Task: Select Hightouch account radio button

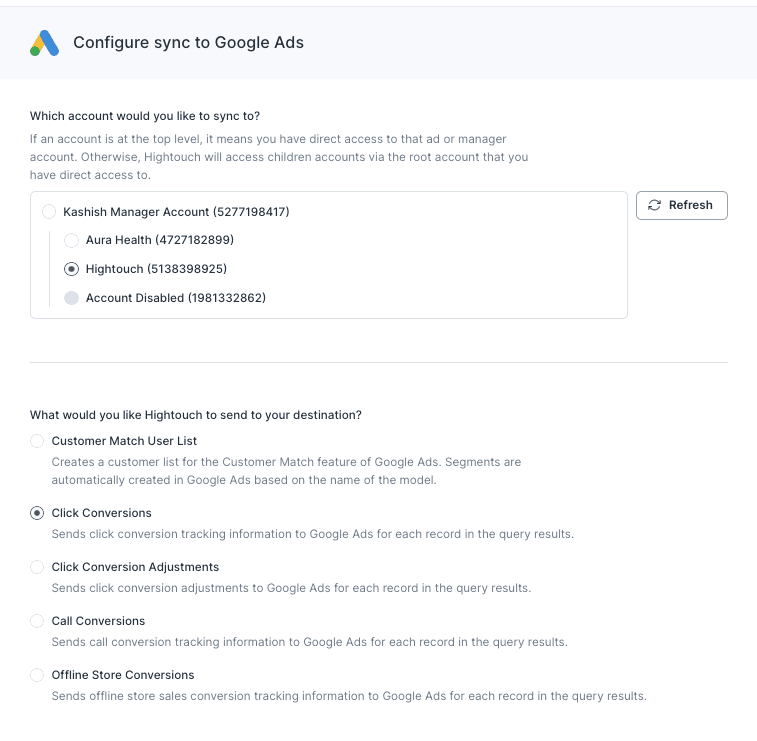Action: [71, 269]
